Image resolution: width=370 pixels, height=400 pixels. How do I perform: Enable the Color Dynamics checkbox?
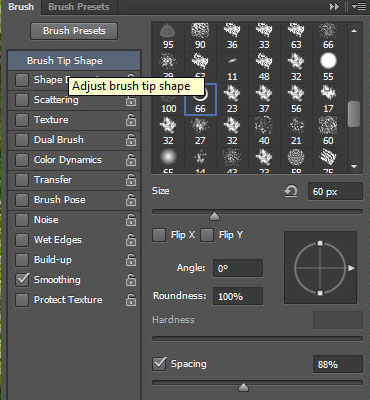22,160
